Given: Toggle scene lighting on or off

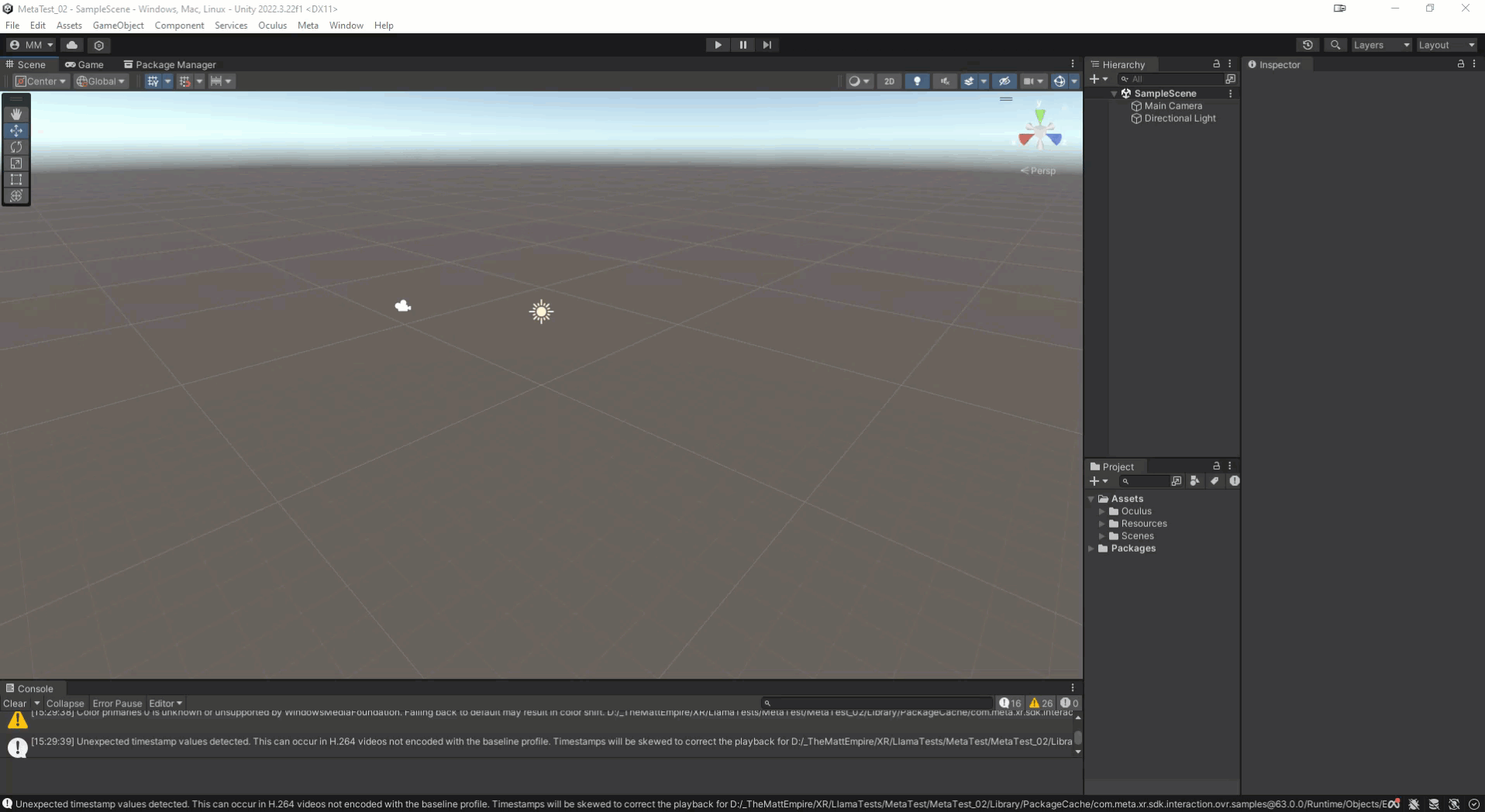Looking at the screenshot, I should point(917,81).
